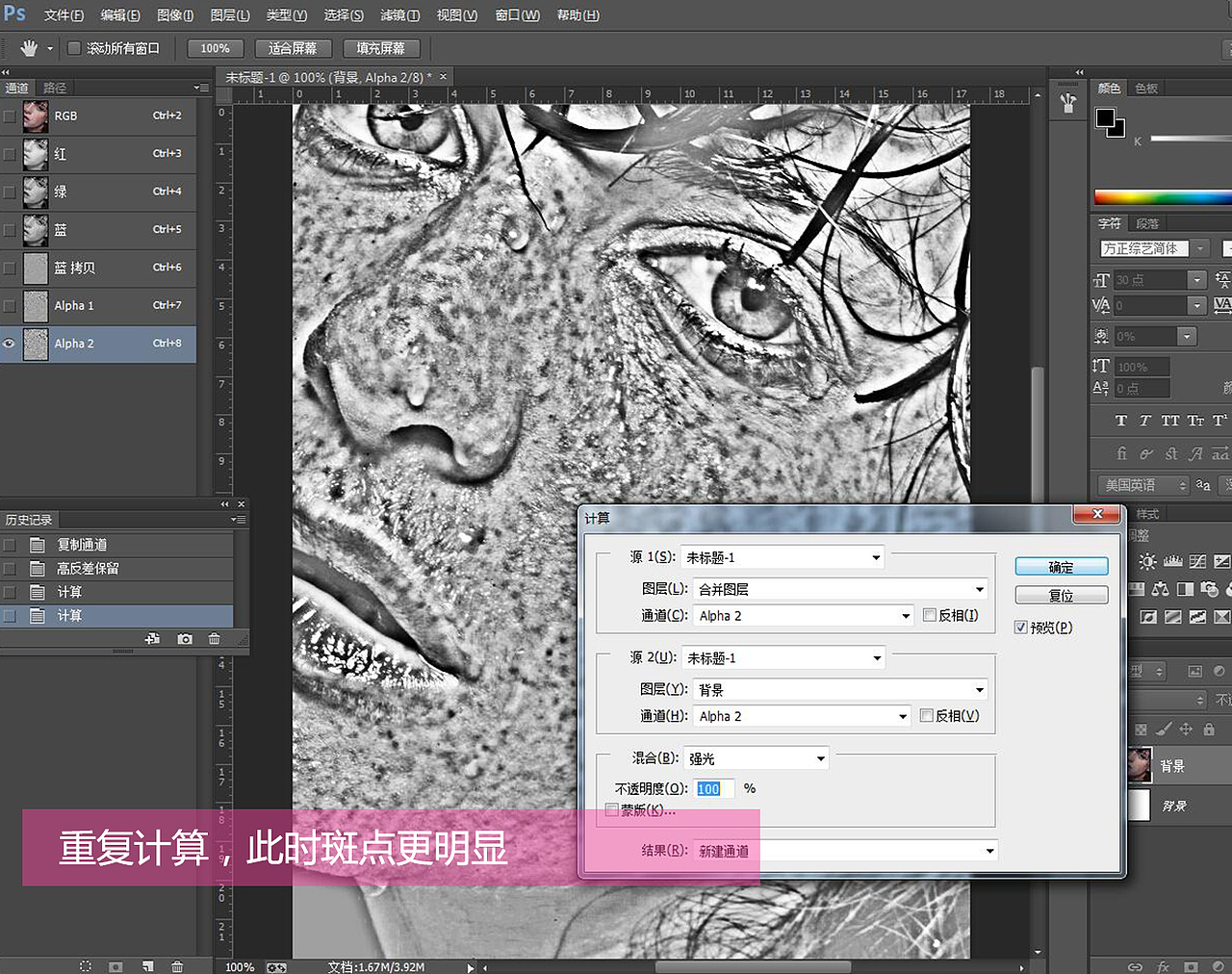This screenshot has width=1232, height=974.
Task: Click the Photoshop Ps logo
Action: pyautogui.click(x=14, y=13)
